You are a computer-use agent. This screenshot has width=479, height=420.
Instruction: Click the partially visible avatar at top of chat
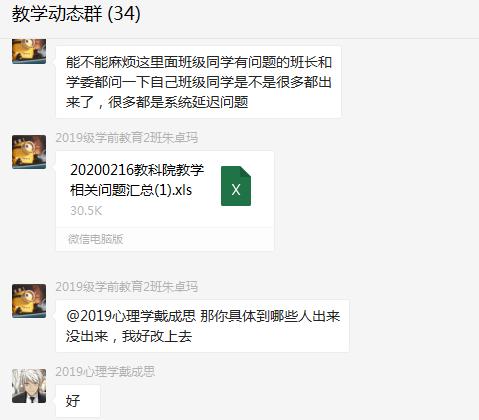(x=29, y=51)
